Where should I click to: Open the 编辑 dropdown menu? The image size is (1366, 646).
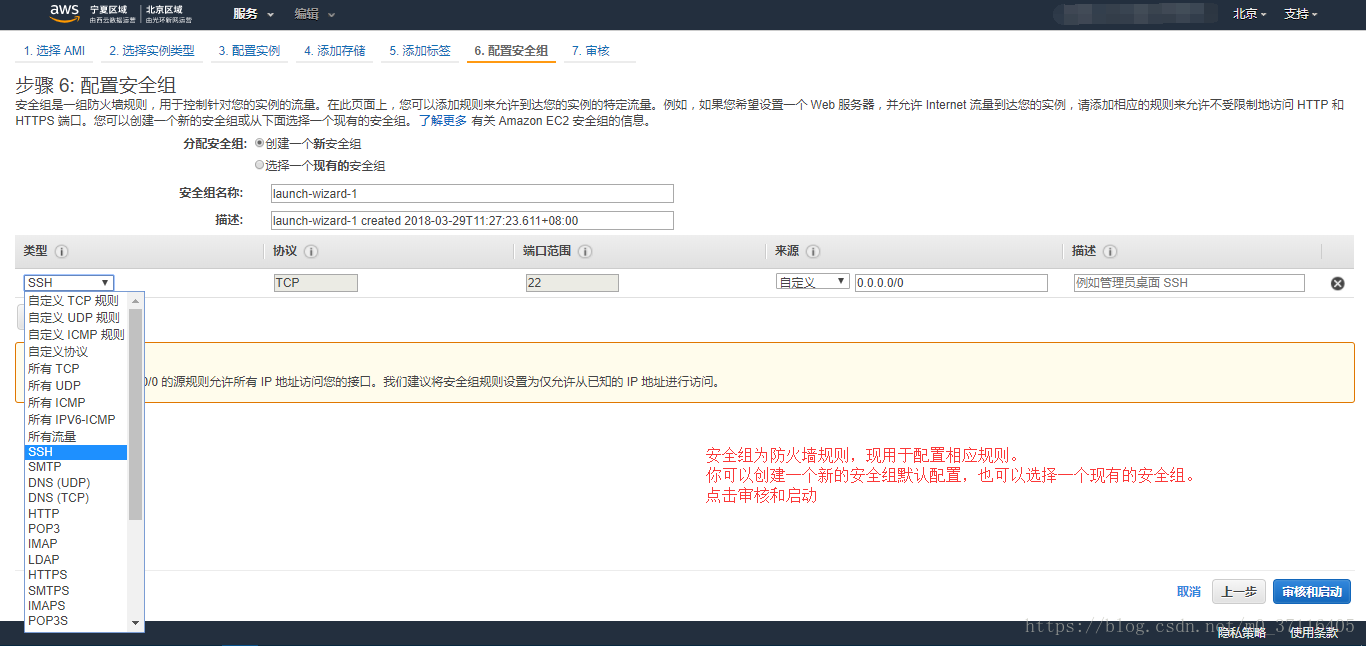[x=315, y=14]
